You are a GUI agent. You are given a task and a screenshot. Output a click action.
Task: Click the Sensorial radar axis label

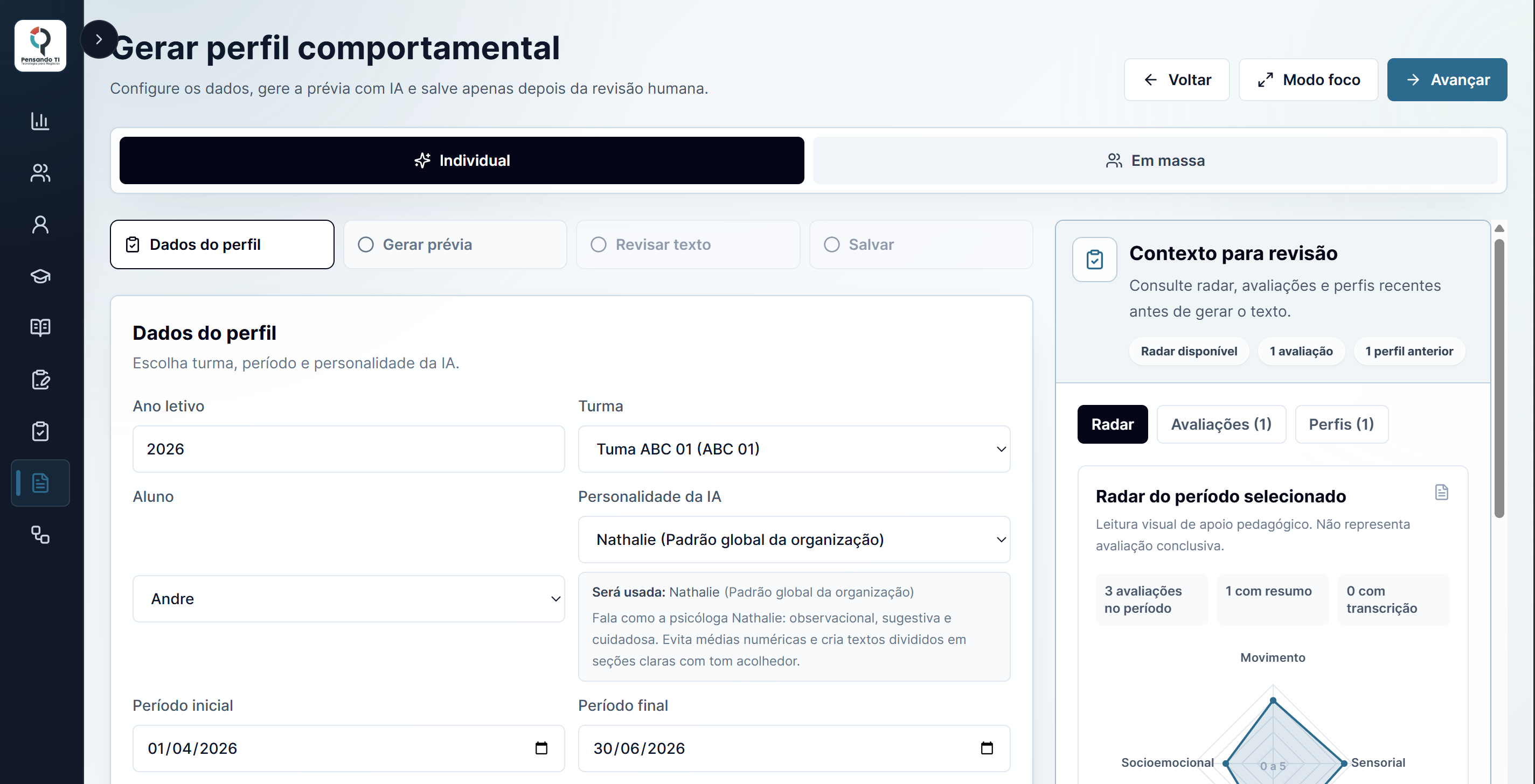pyautogui.click(x=1378, y=762)
